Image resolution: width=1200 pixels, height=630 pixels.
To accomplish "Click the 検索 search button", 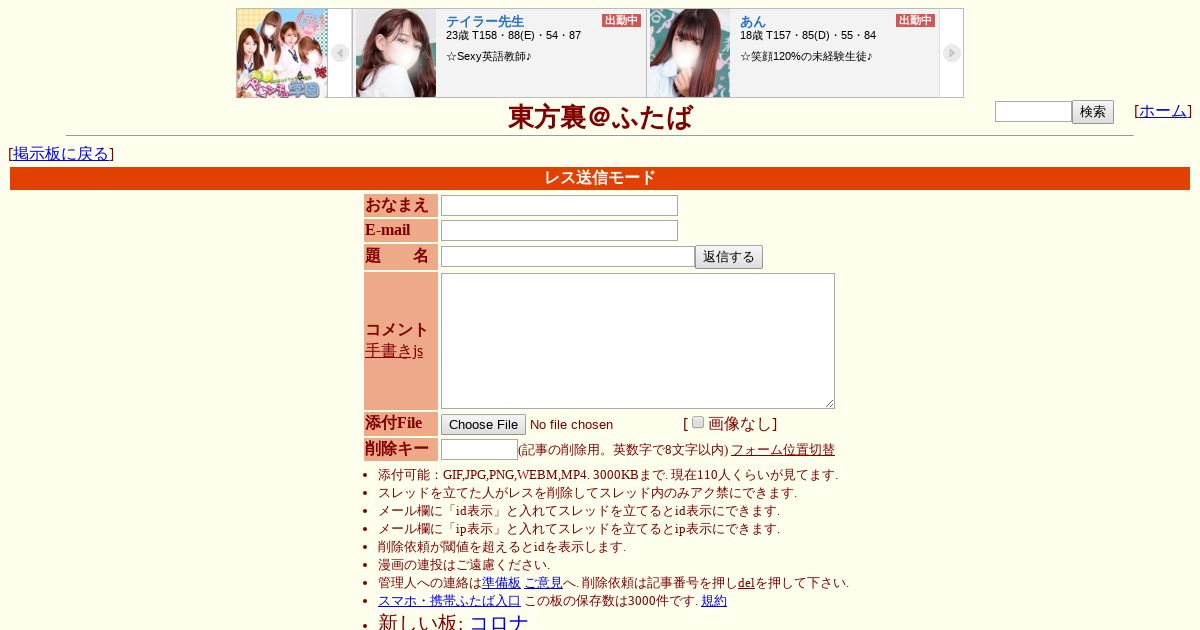I will tap(1093, 112).
